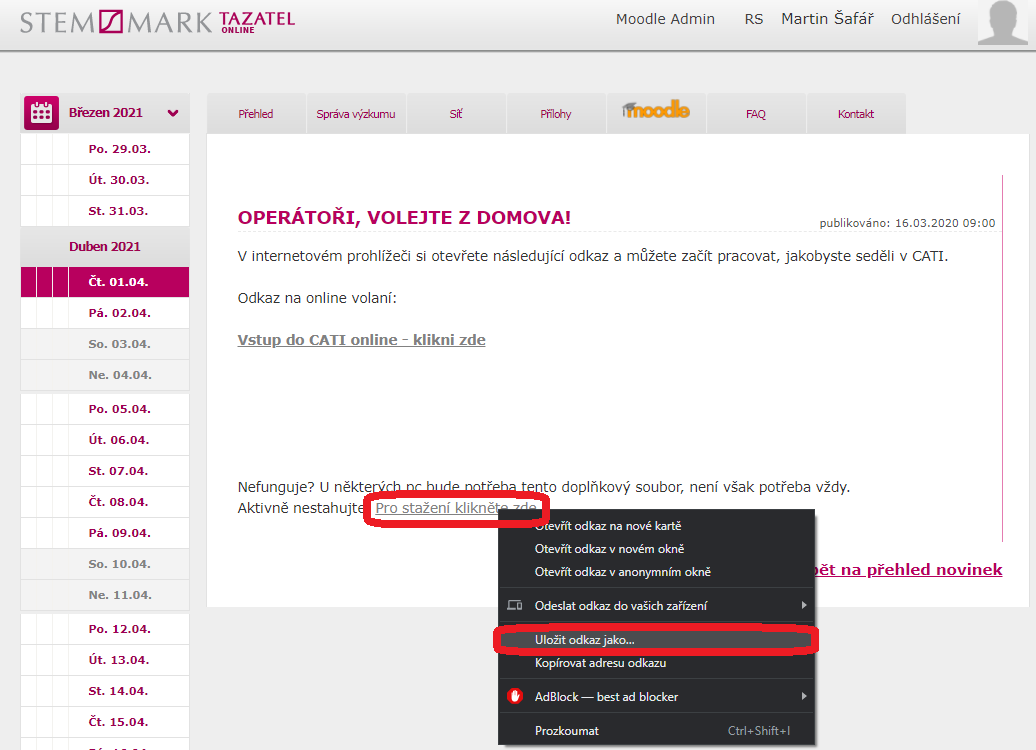Select Otevřít odkaz na nové kartě
Viewport: 1036px width, 750px height.
pos(608,526)
